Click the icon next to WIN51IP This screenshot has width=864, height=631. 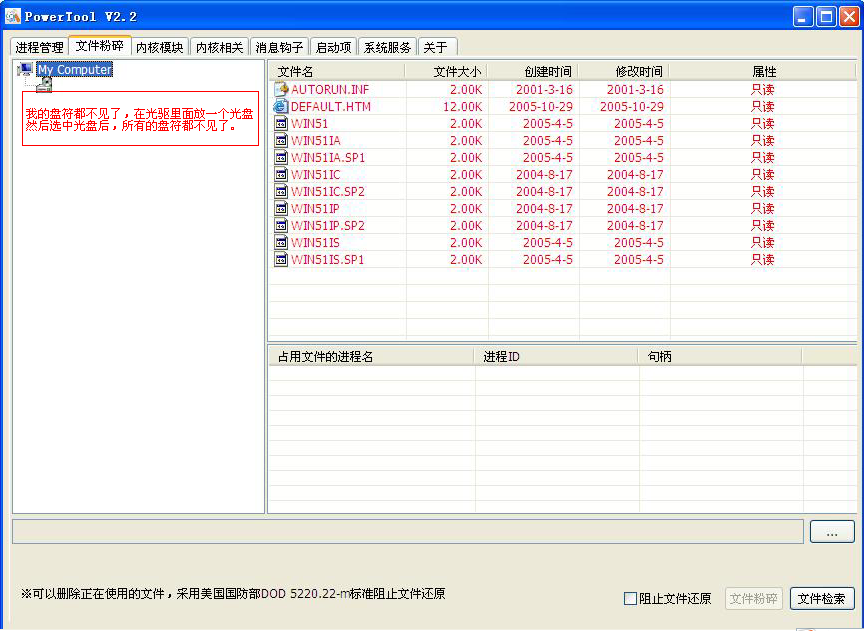coord(281,209)
